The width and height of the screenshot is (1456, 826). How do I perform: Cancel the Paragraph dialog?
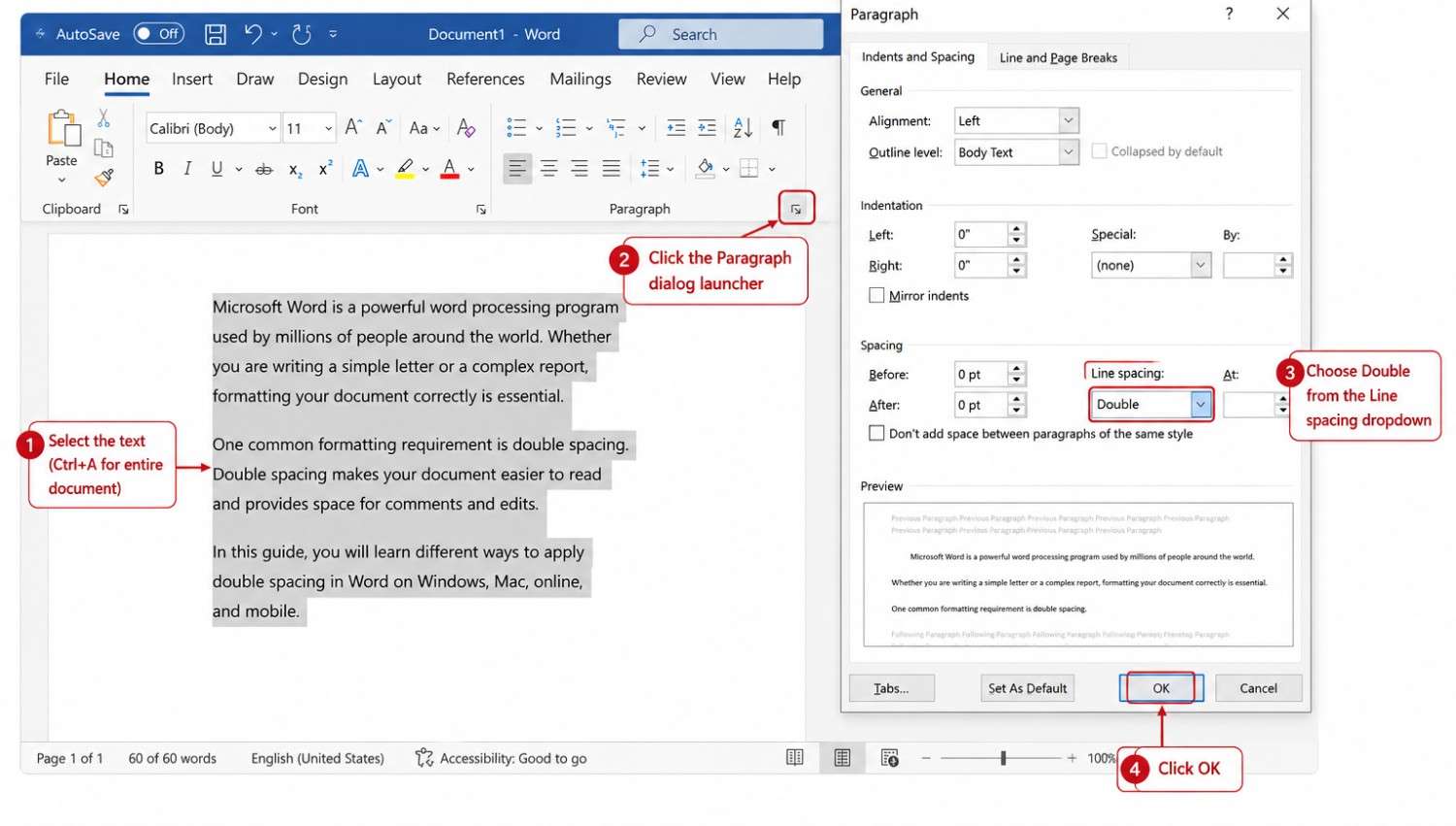[x=1258, y=688]
